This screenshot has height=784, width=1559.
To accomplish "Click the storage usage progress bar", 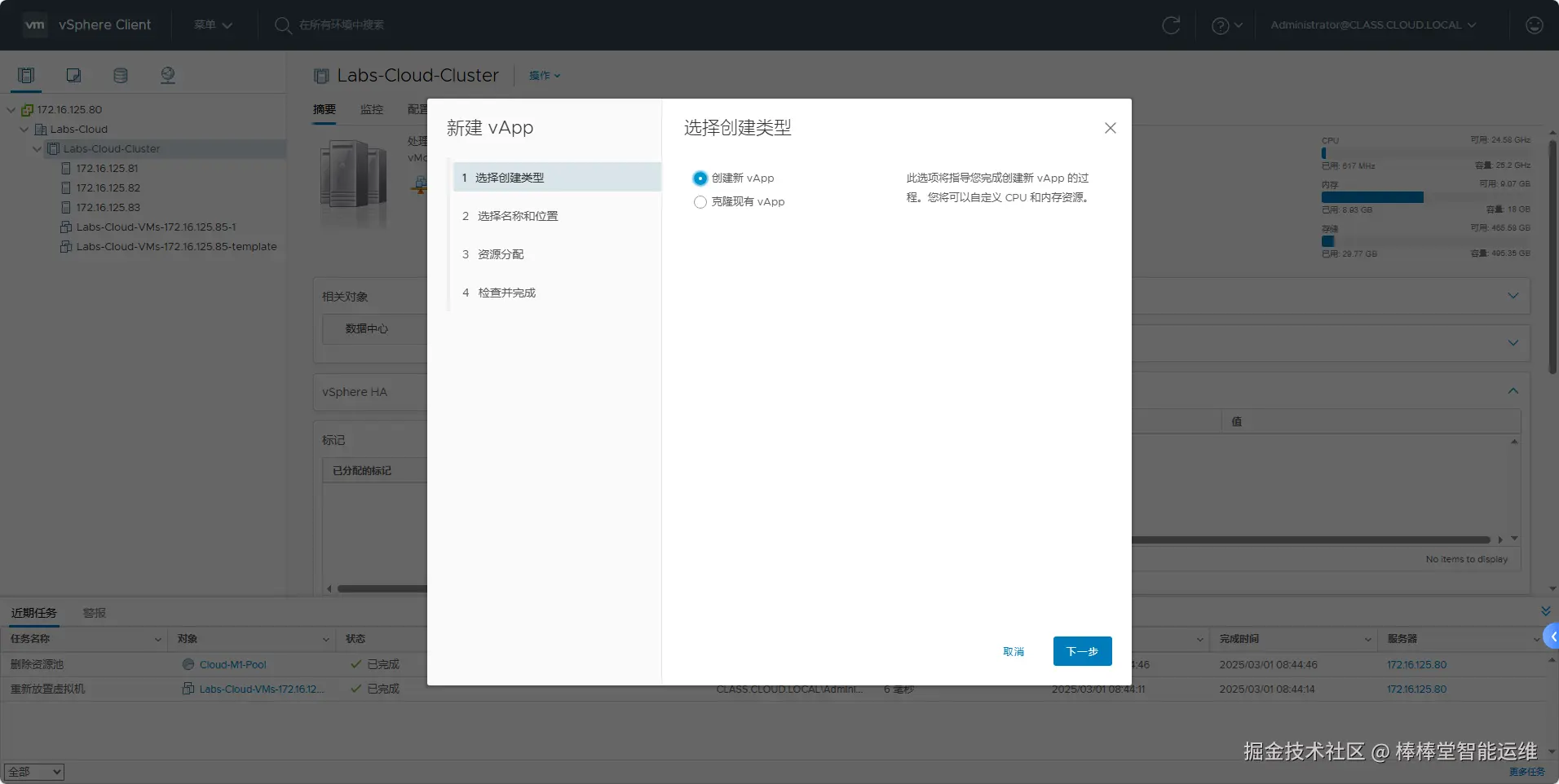I will (x=1425, y=241).
